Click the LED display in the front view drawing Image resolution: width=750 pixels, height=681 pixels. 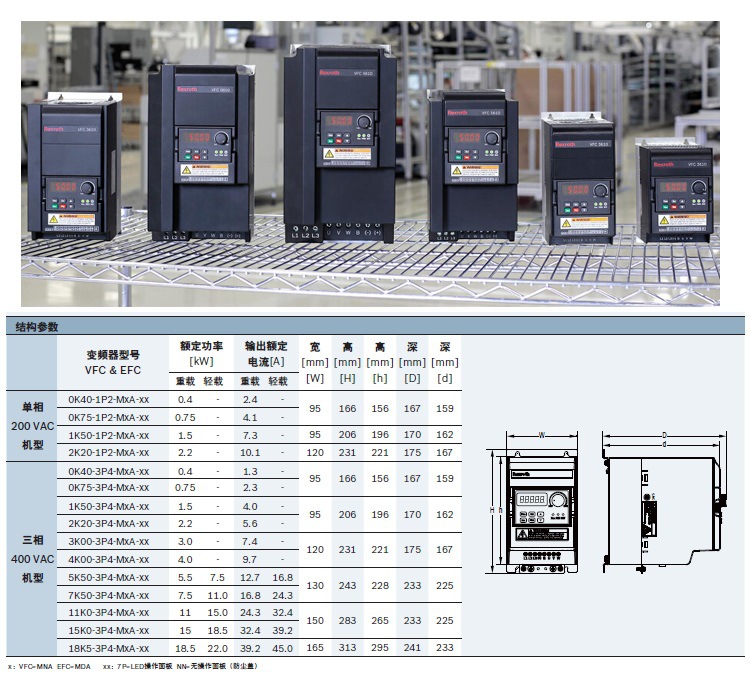click(x=533, y=498)
